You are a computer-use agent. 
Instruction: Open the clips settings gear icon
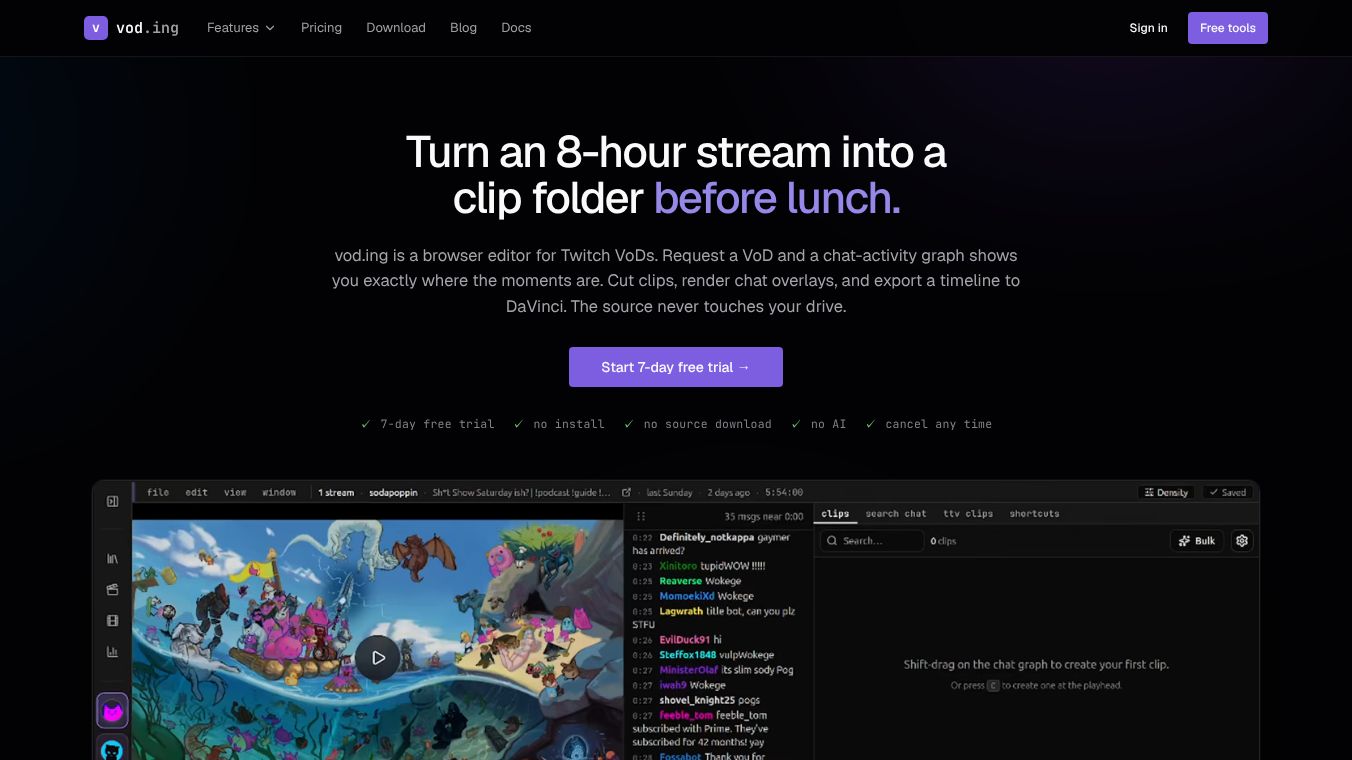click(1242, 541)
